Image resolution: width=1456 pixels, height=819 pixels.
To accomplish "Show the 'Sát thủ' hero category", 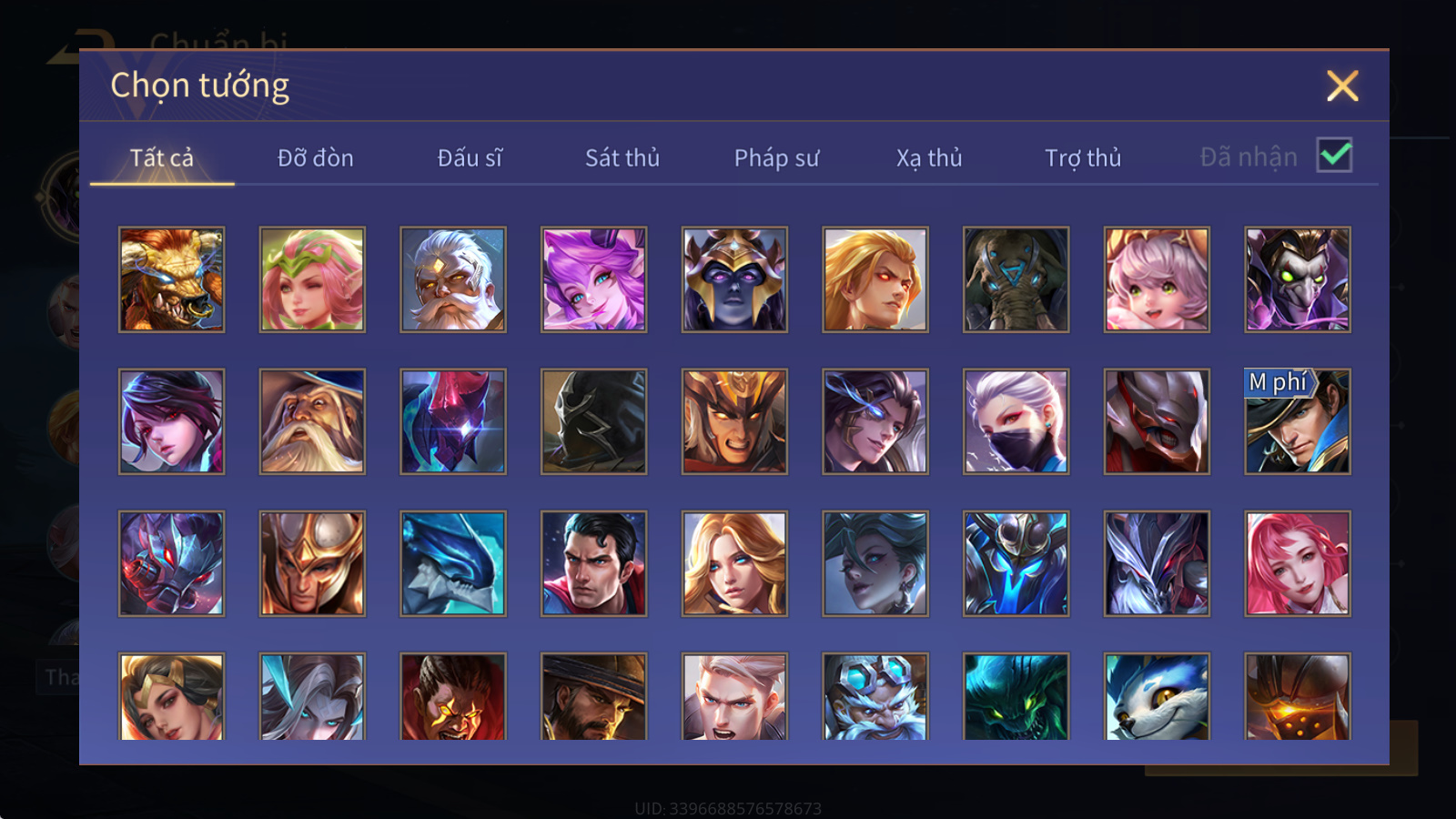I will 622,157.
